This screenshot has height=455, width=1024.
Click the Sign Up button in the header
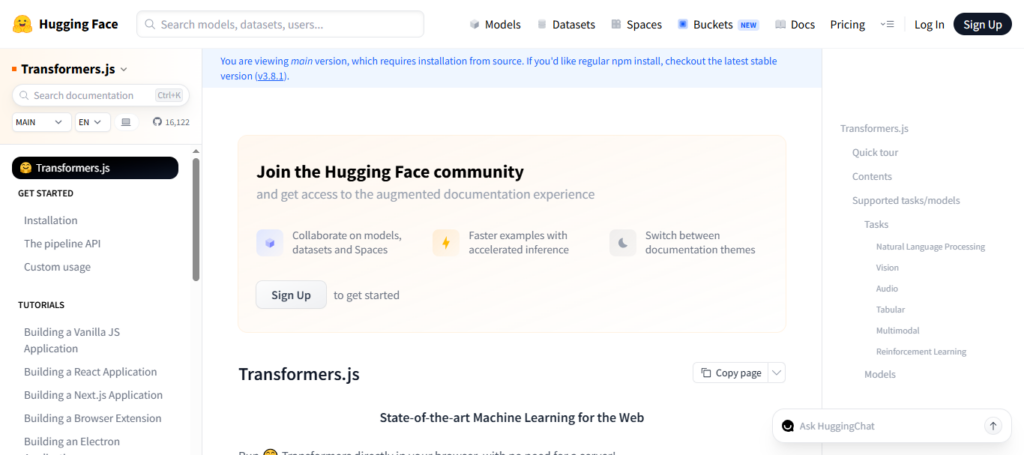(x=982, y=25)
